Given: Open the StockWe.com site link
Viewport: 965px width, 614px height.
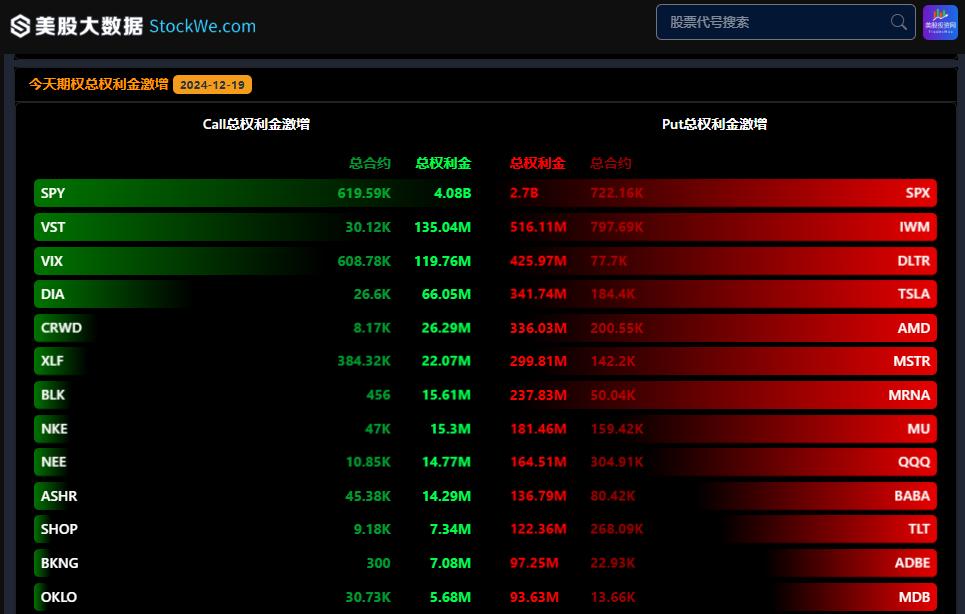Looking at the screenshot, I should click(x=202, y=26).
